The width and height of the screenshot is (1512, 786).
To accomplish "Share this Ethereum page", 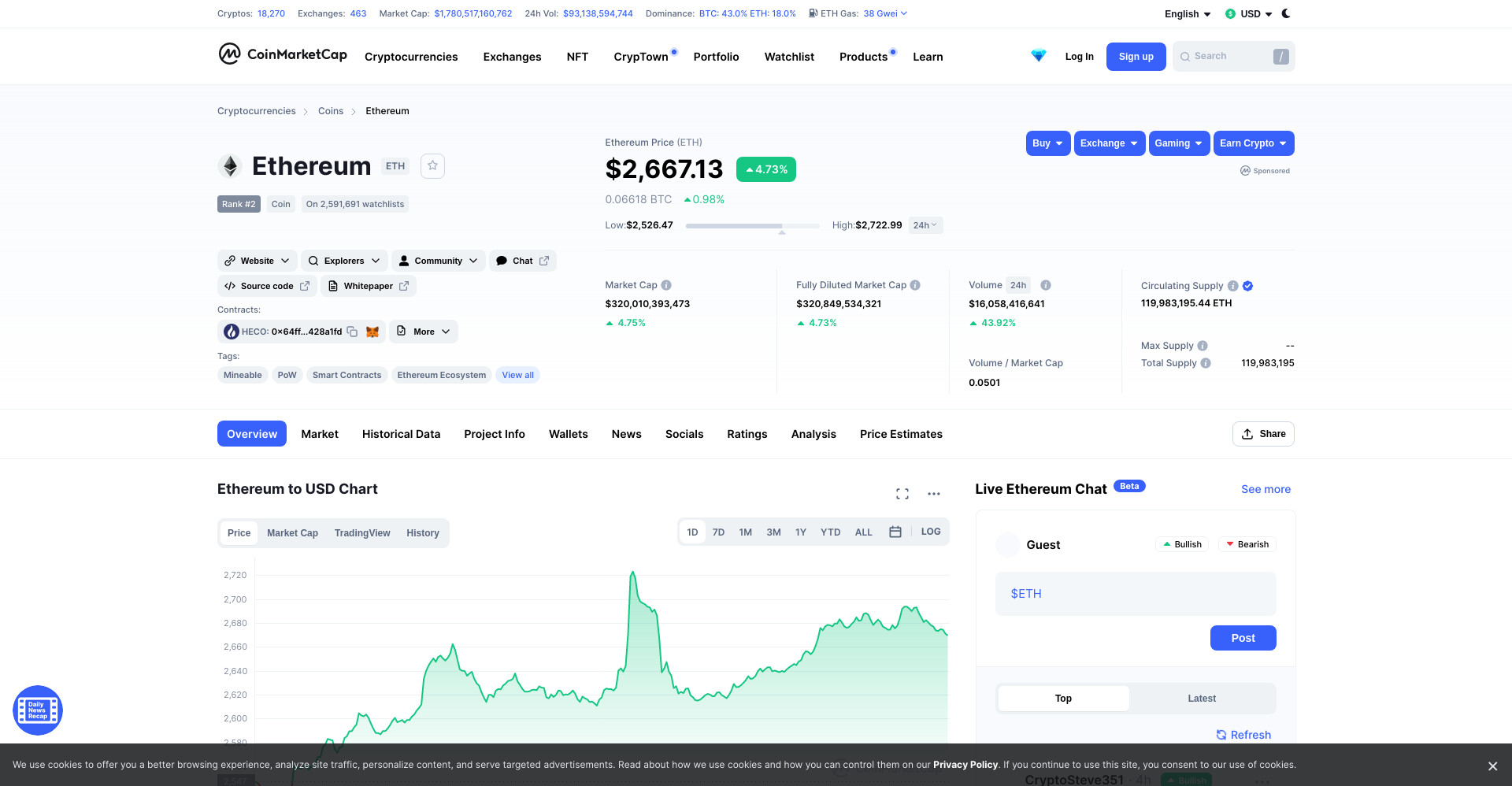I will point(1263,434).
